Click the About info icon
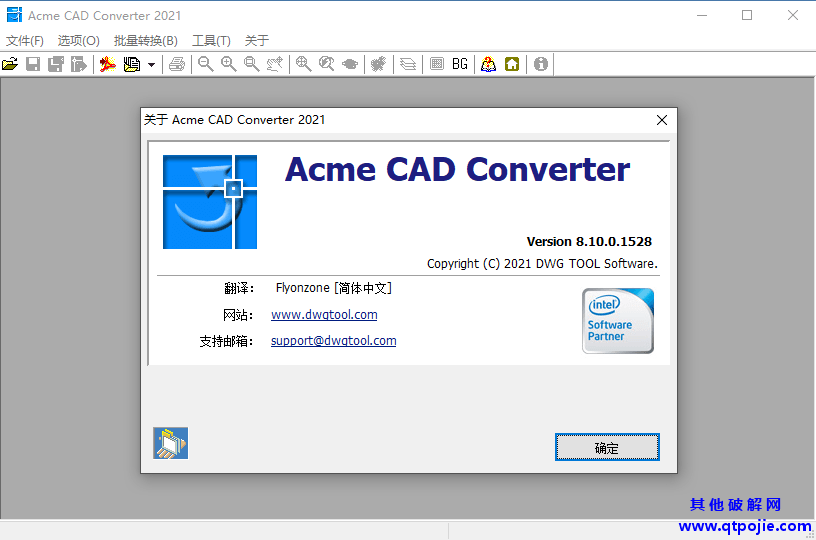Screen dimensions: 816x540 541,64
